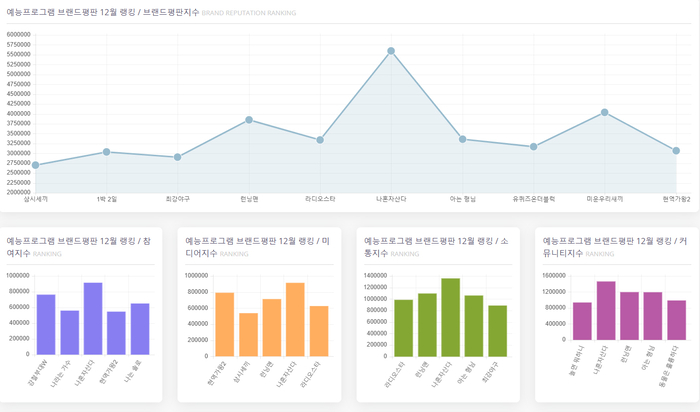Click the green 런닝맨 bar
Image resolution: width=700 pixels, height=412 pixels.
pos(427,325)
